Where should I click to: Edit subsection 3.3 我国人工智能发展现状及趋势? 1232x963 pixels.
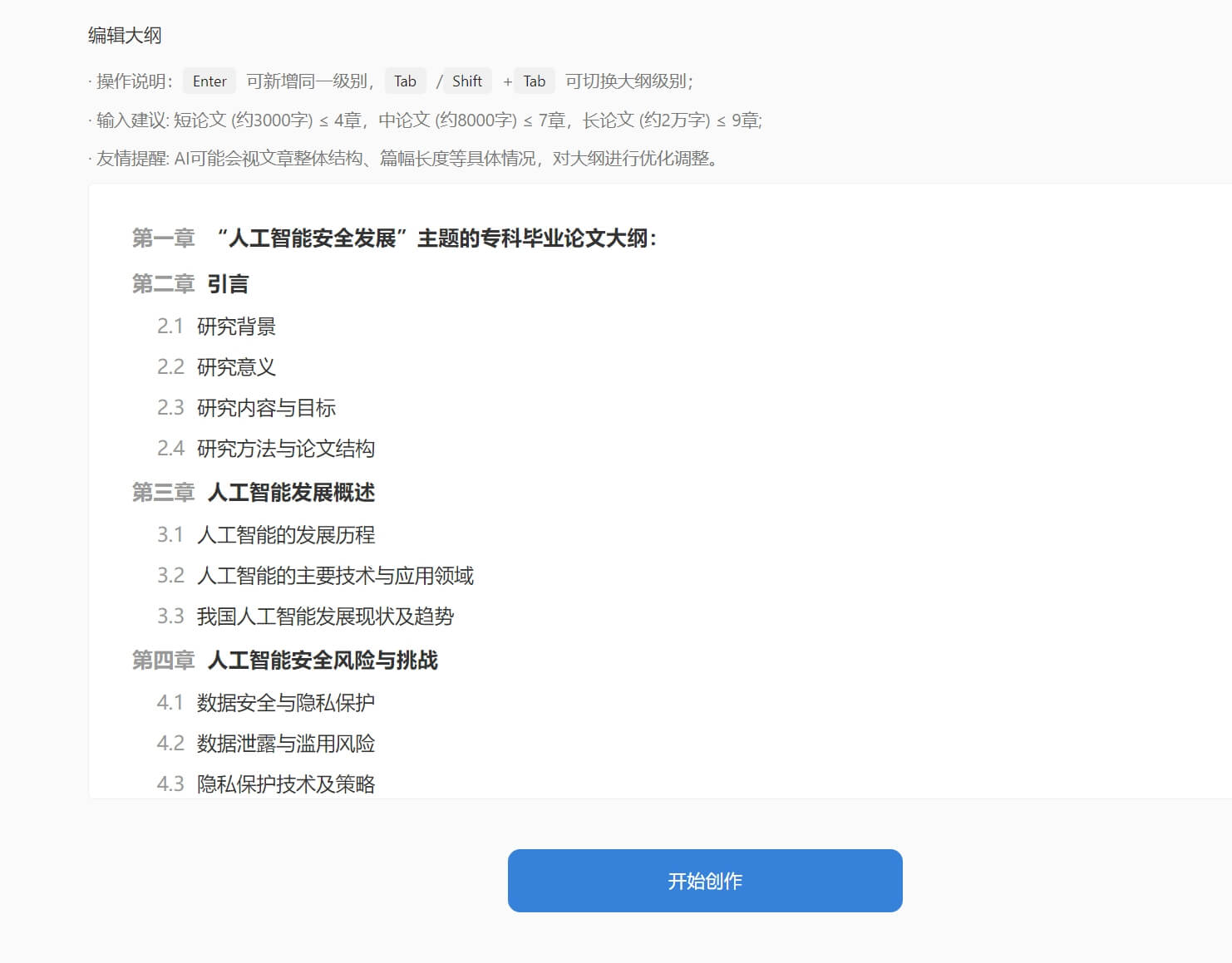pyautogui.click(x=325, y=617)
